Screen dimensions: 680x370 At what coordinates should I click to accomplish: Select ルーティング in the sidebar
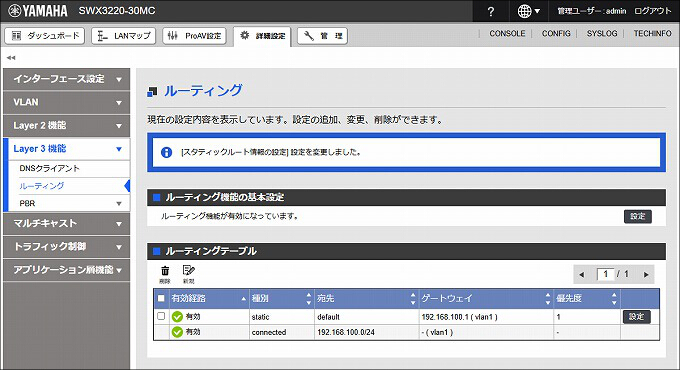tap(42, 186)
